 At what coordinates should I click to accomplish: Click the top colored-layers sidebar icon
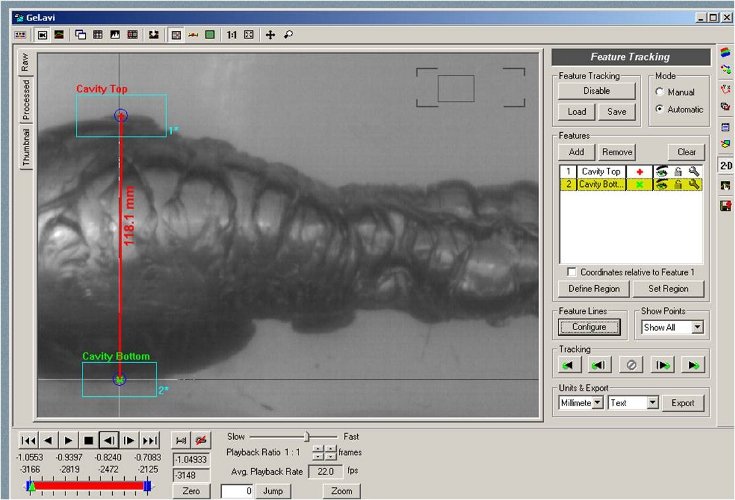coord(726,52)
